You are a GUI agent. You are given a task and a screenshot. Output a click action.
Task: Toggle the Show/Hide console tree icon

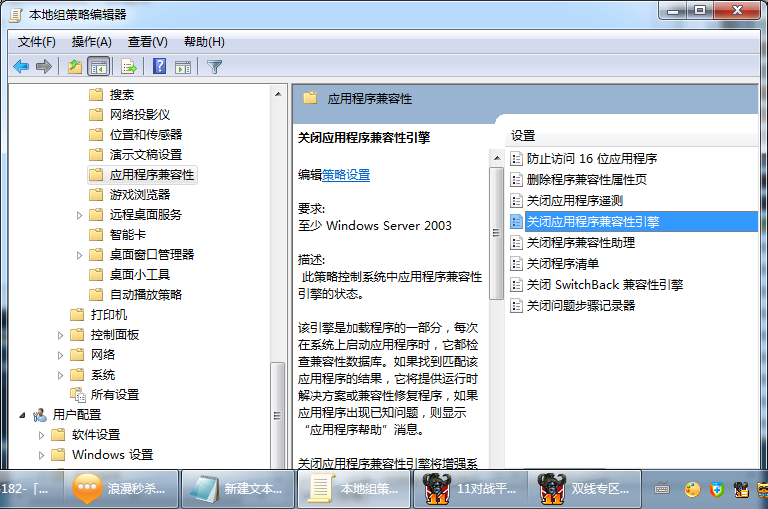98,66
